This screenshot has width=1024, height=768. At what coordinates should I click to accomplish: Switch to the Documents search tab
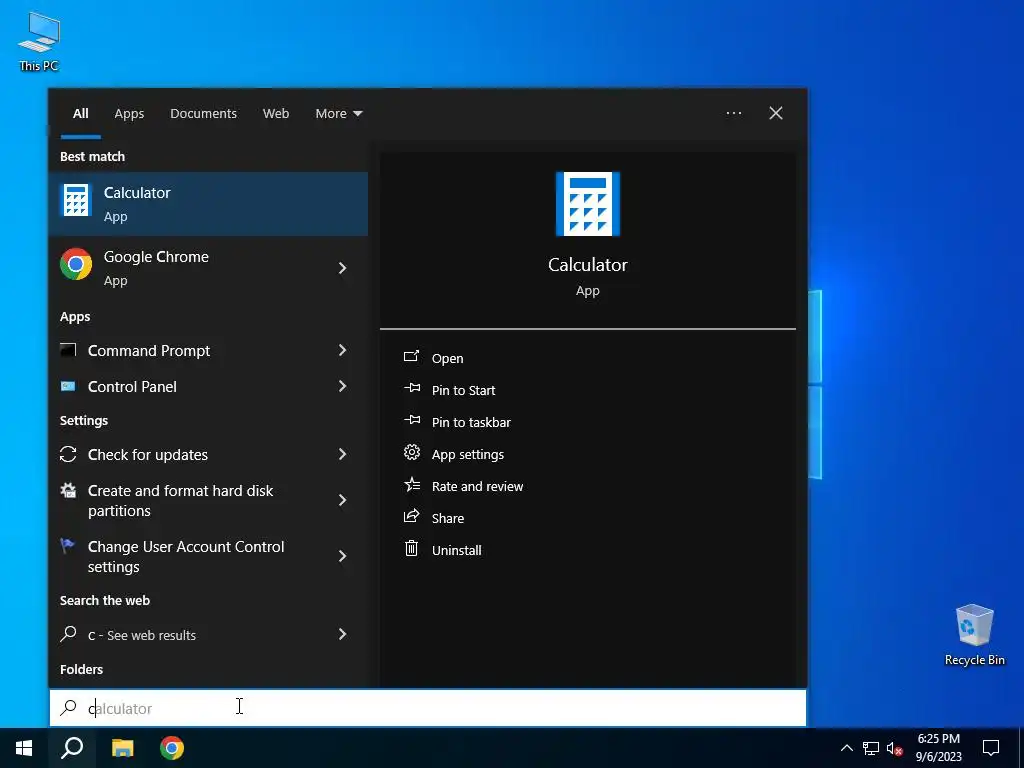click(x=203, y=114)
